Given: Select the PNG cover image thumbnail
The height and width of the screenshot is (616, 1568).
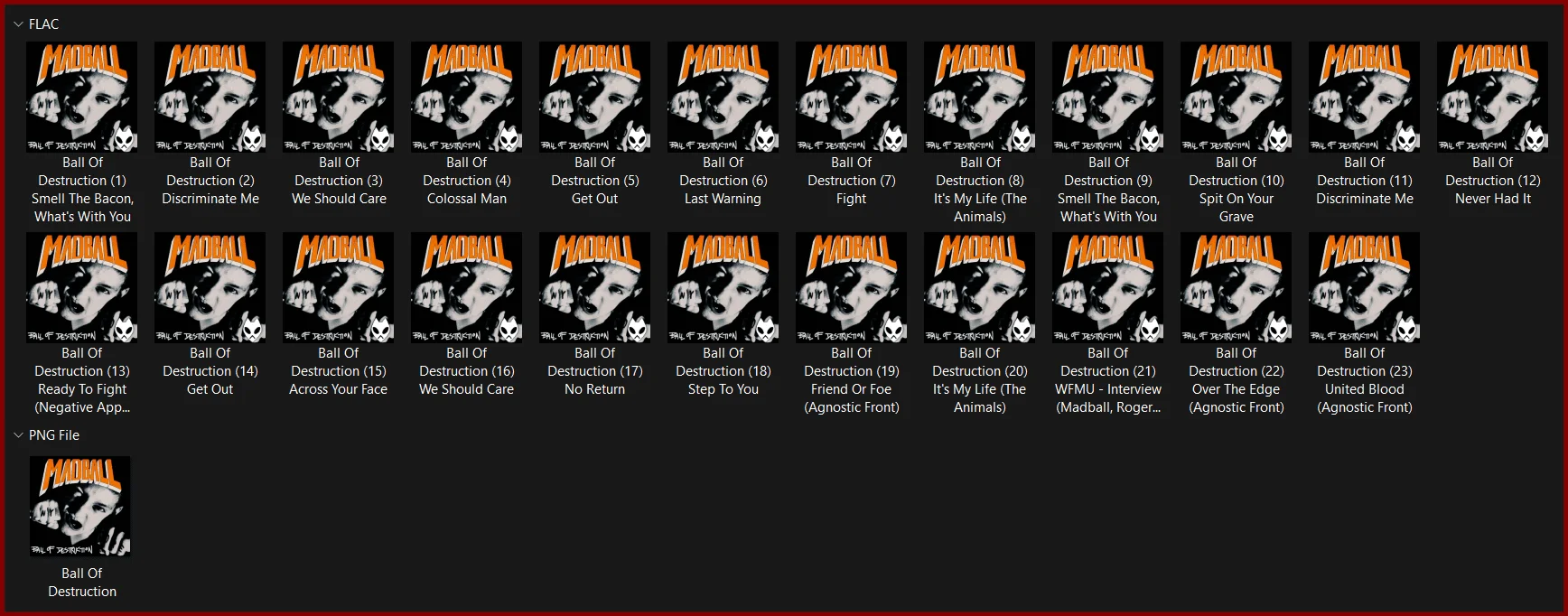Looking at the screenshot, I should click(x=80, y=507).
